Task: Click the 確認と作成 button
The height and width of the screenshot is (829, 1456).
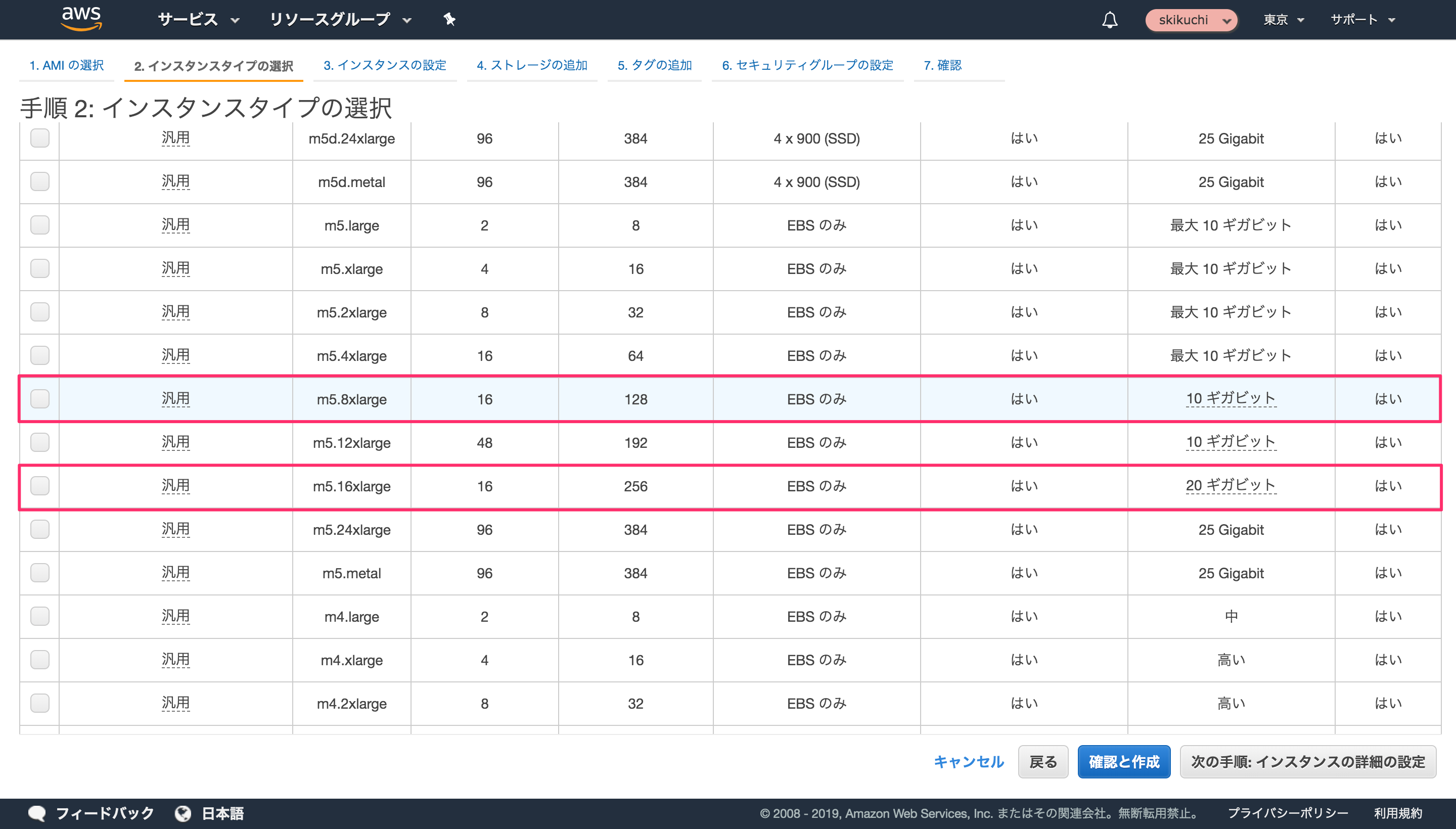Action: (1124, 762)
